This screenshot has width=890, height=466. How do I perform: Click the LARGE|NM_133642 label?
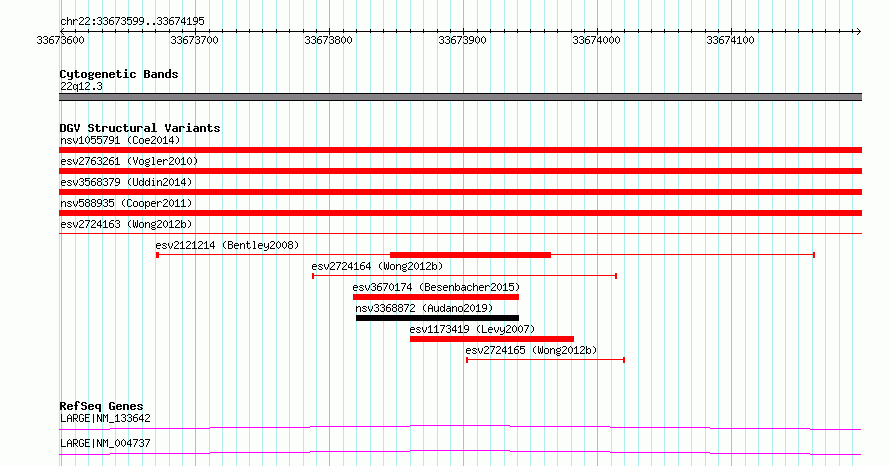pyautogui.click(x=106, y=418)
